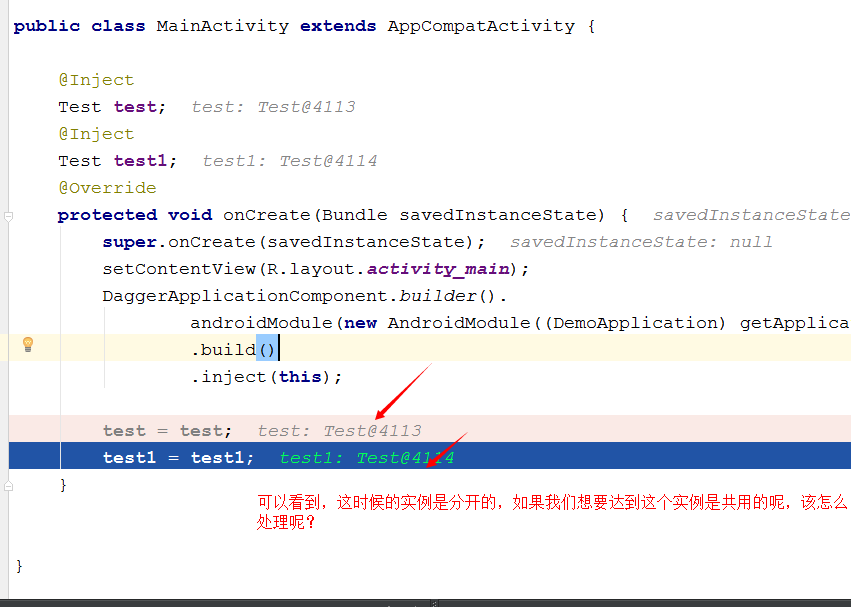Screen dimensions: 851x607
Task: Click the MainActivity class name
Action: pos(223,26)
